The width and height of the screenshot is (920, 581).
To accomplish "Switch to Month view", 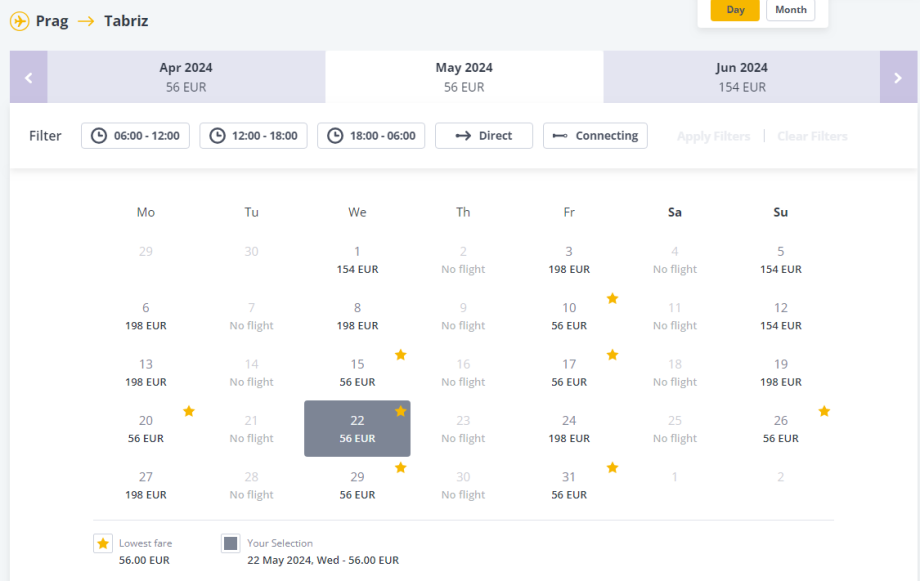I will coord(790,10).
